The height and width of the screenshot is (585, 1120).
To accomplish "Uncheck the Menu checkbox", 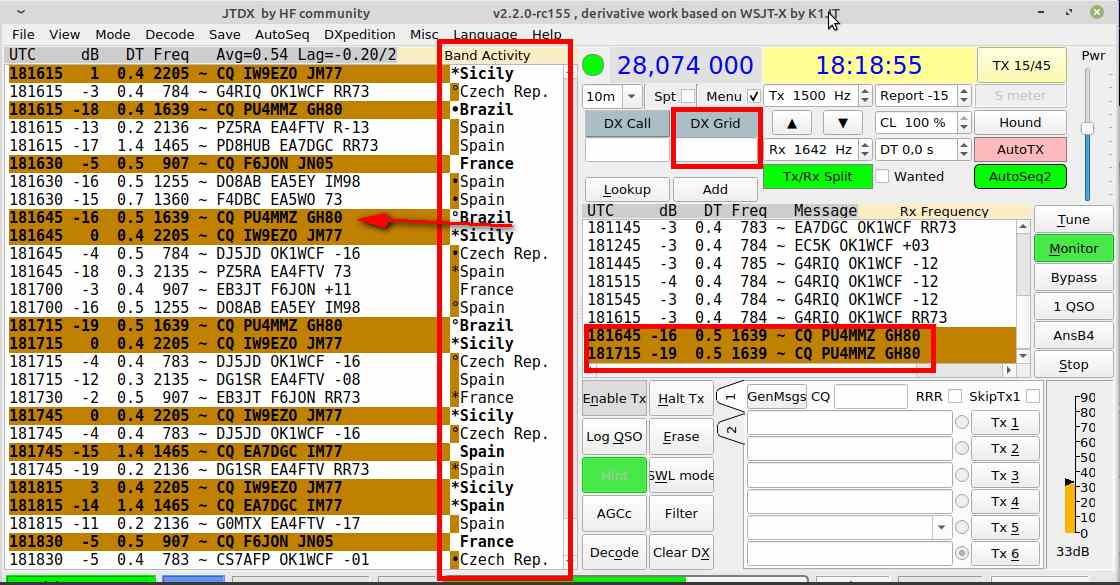I will tap(755, 97).
